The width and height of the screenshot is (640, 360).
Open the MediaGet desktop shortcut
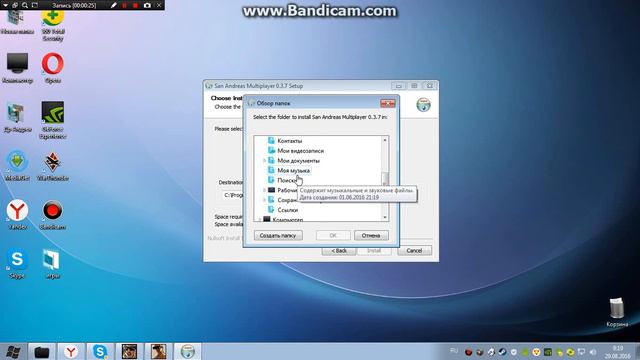click(x=17, y=166)
